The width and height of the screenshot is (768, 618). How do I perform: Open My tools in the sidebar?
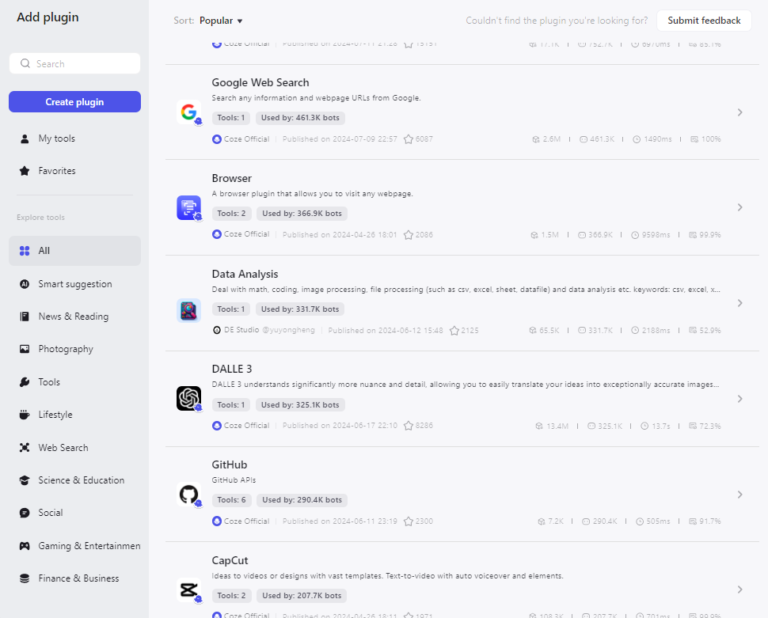pyautogui.click(x=56, y=139)
